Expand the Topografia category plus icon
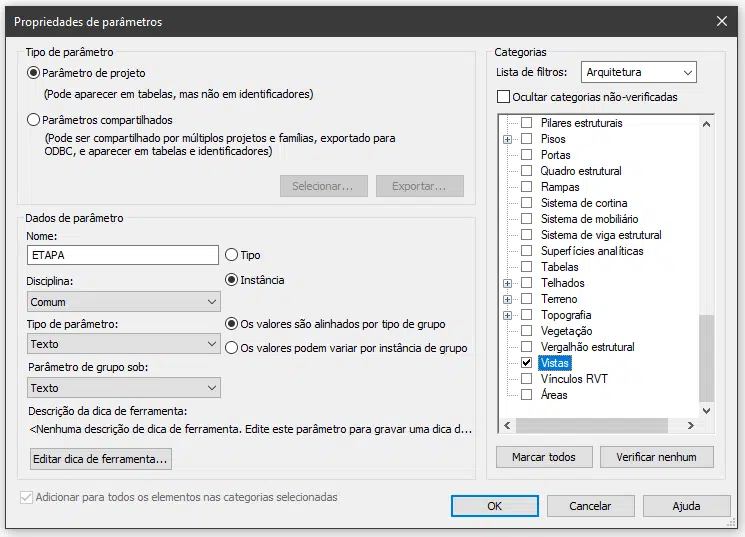This screenshot has height=537, width=745. click(x=507, y=315)
